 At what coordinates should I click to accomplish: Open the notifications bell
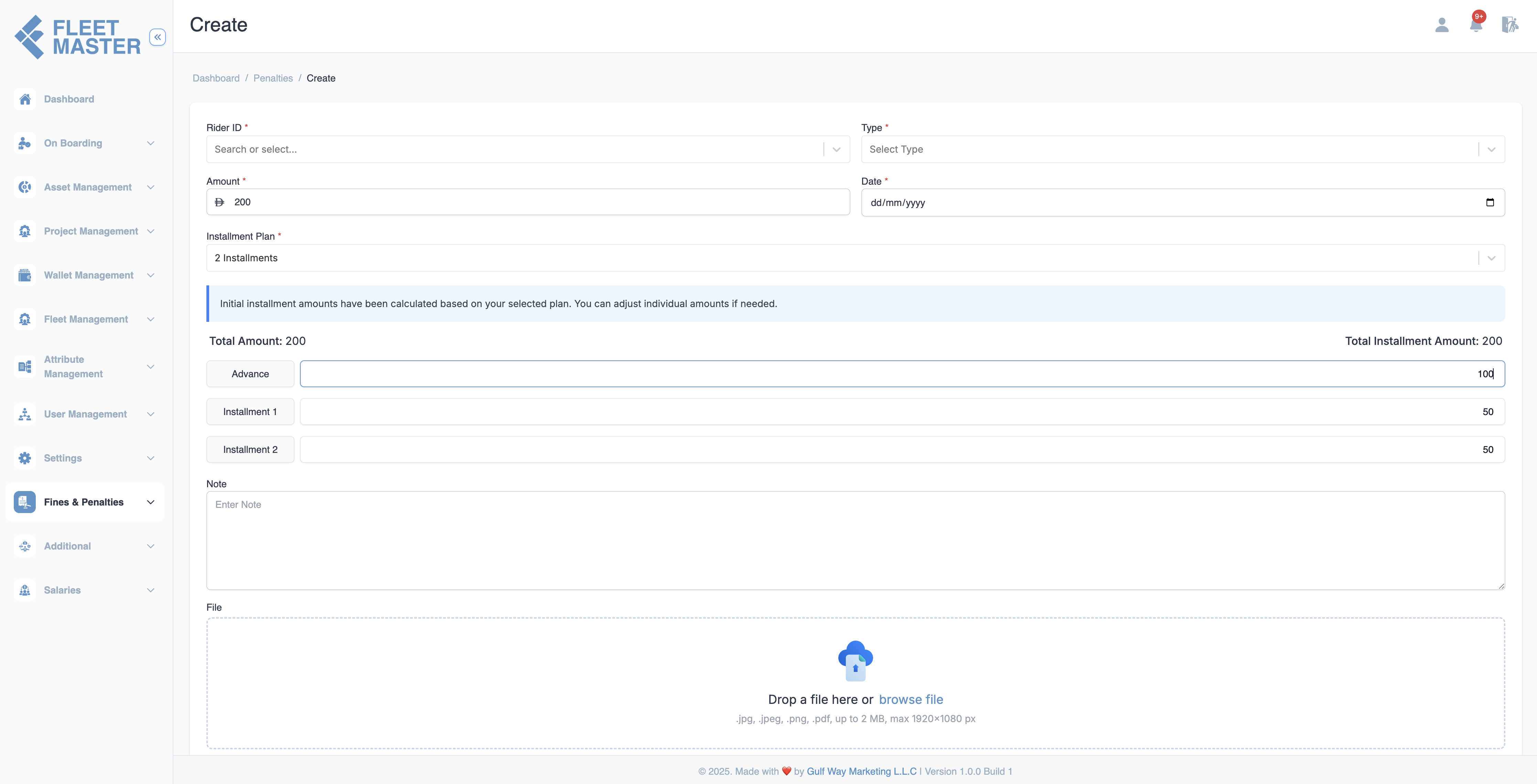pyautogui.click(x=1476, y=24)
